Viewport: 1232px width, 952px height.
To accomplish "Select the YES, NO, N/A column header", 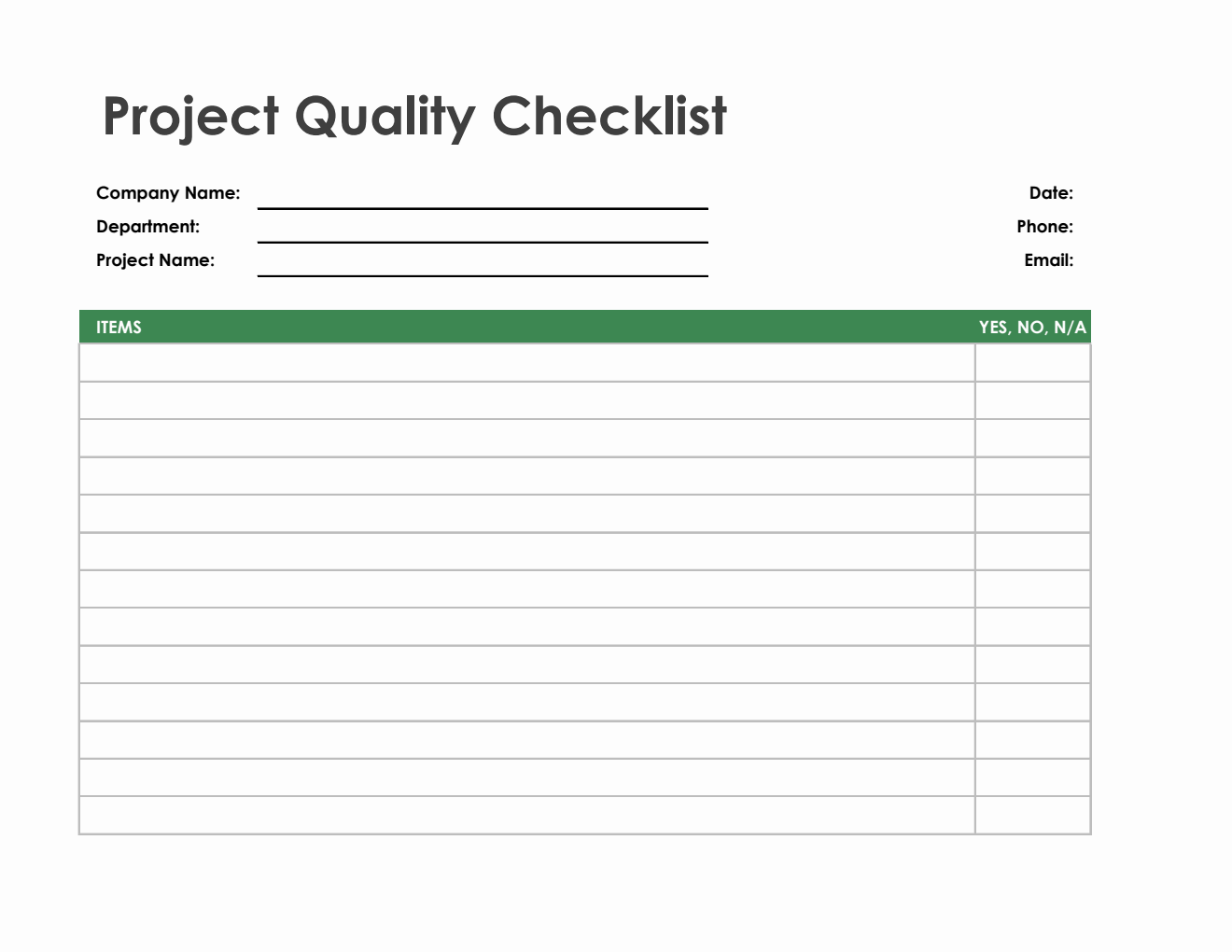I will click(x=1032, y=328).
